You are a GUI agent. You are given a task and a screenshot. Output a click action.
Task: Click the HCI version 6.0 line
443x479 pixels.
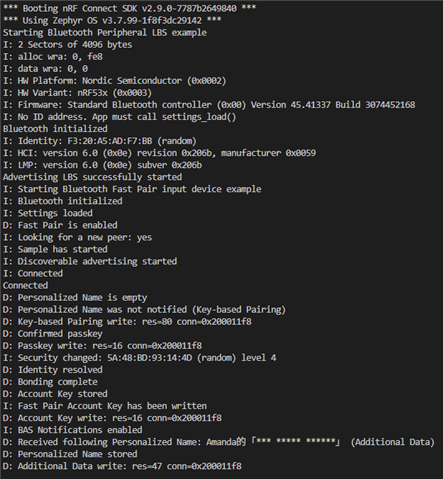point(159,153)
